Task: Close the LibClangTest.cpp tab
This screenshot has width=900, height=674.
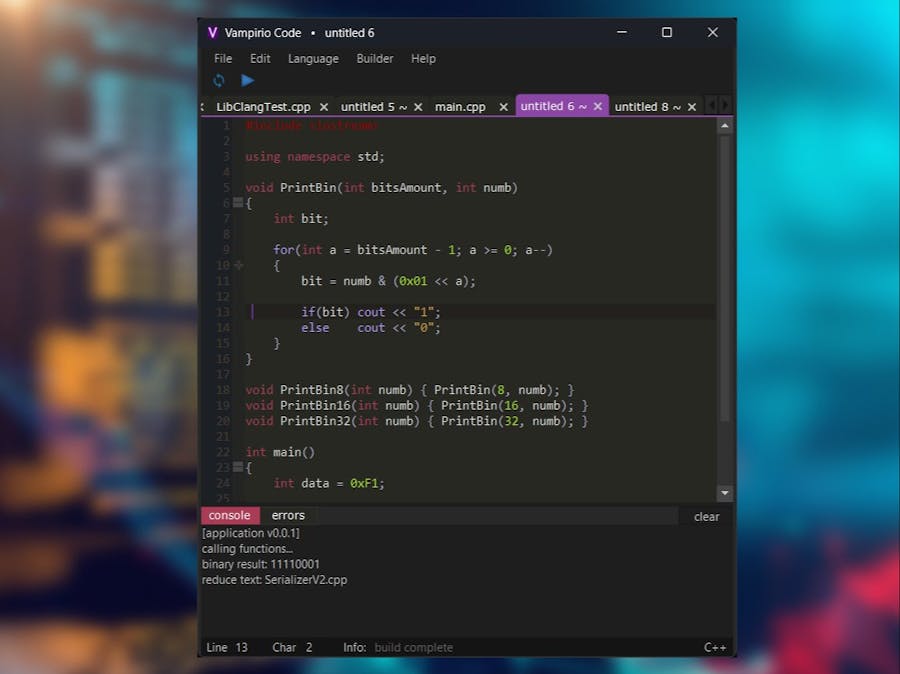Action: tap(324, 107)
